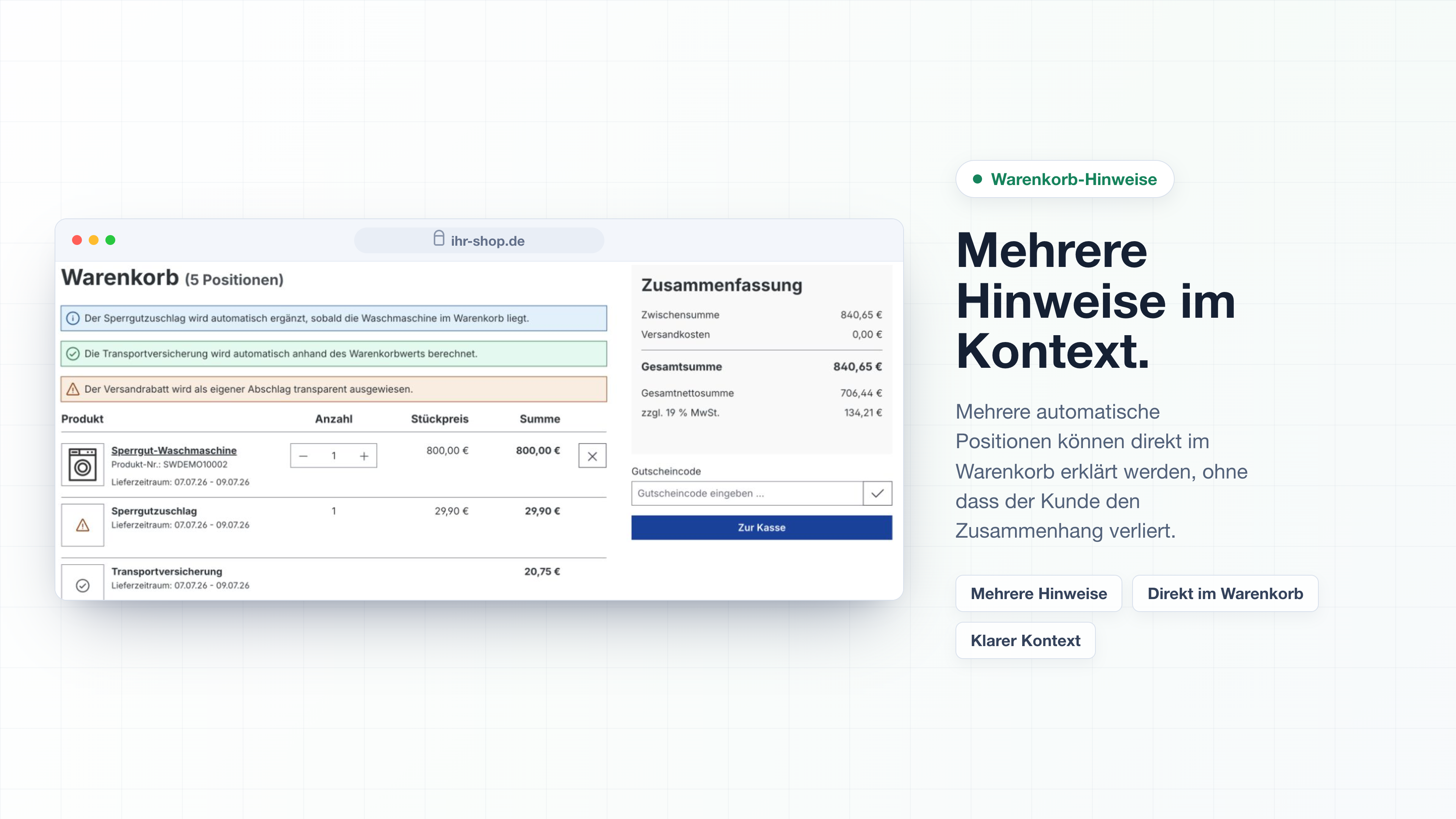
Task: Click the Transportversicherung item name
Action: point(167,571)
